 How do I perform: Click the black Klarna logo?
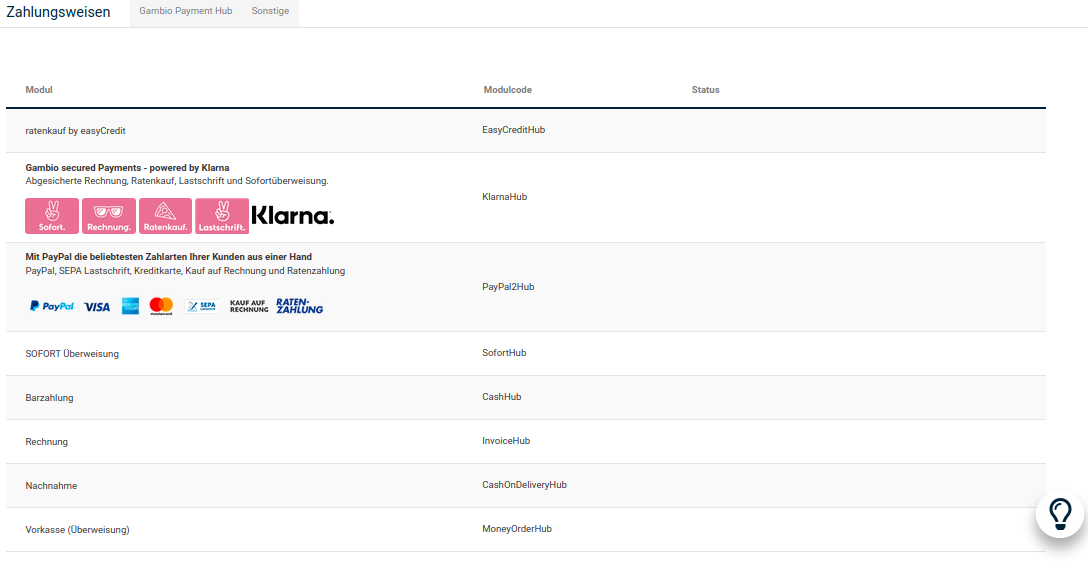click(293, 216)
